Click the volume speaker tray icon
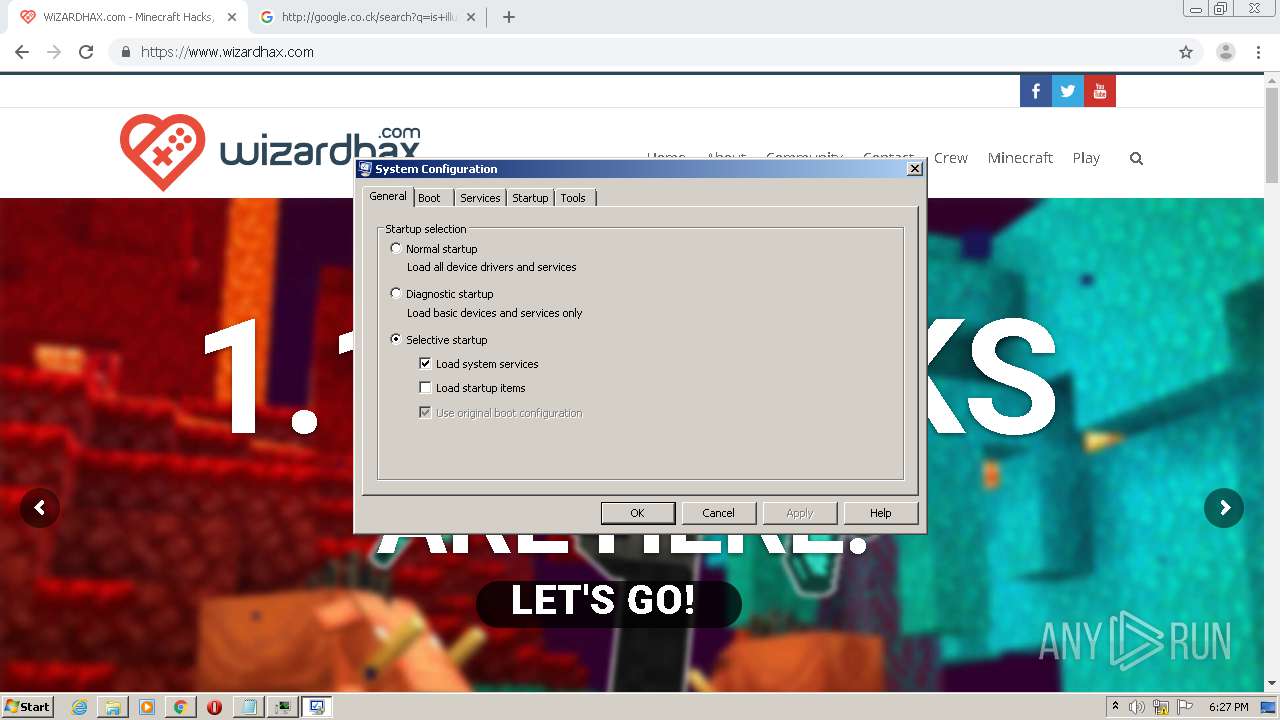 (1137, 707)
